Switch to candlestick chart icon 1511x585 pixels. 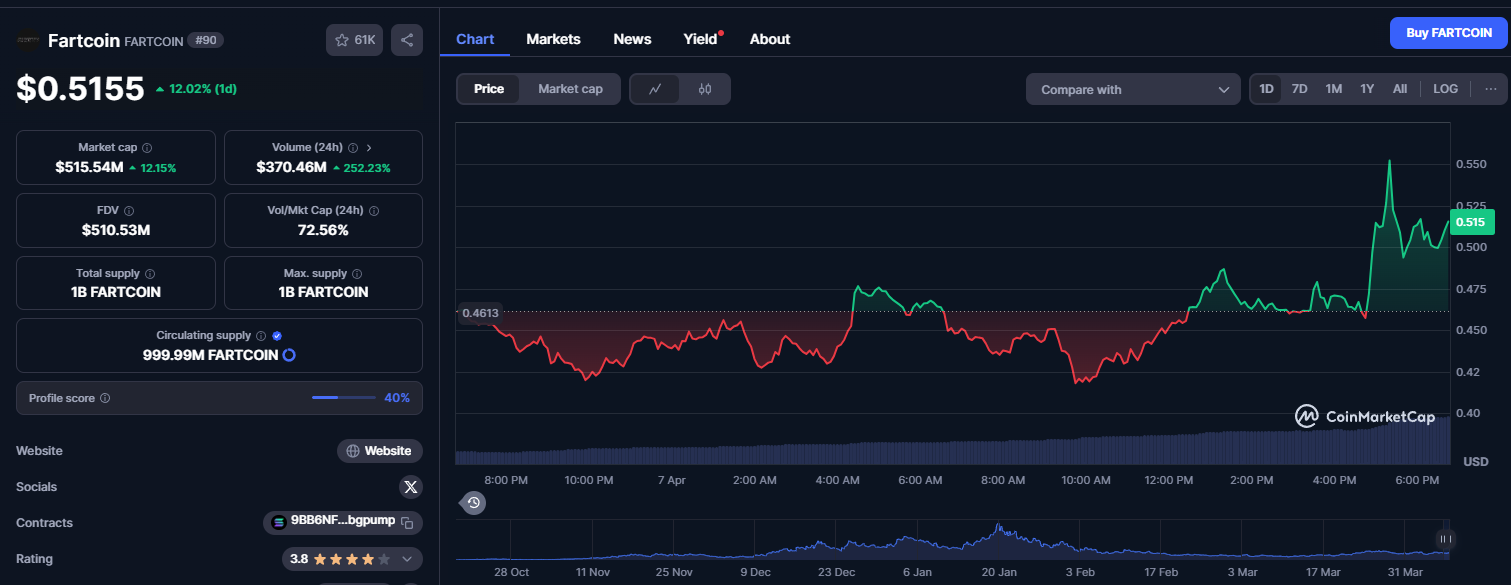[705, 89]
